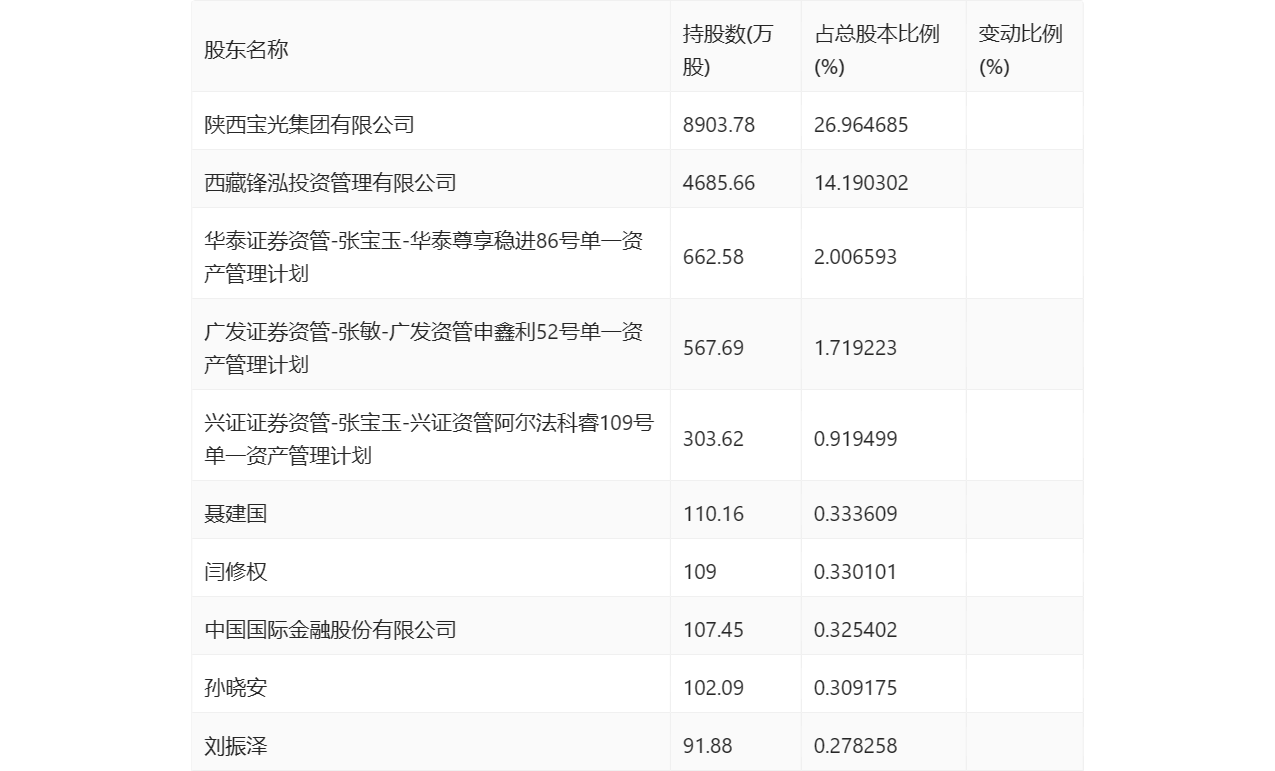This screenshot has height=771, width=1275.
Task: Select shareholder 陕西宝光集团有限公司
Action: [311, 124]
